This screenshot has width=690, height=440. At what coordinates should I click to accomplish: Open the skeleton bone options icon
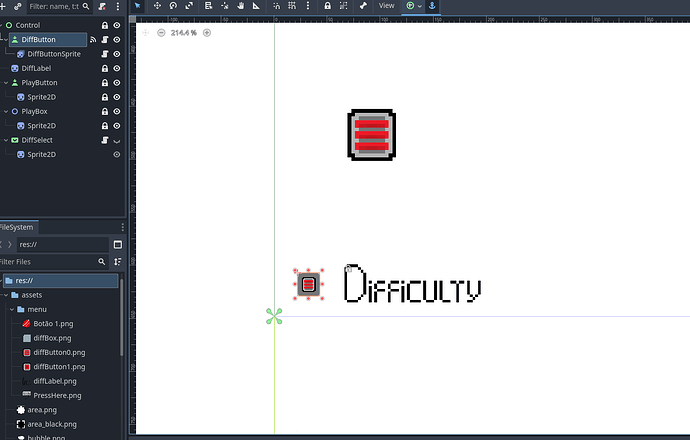pos(363,6)
